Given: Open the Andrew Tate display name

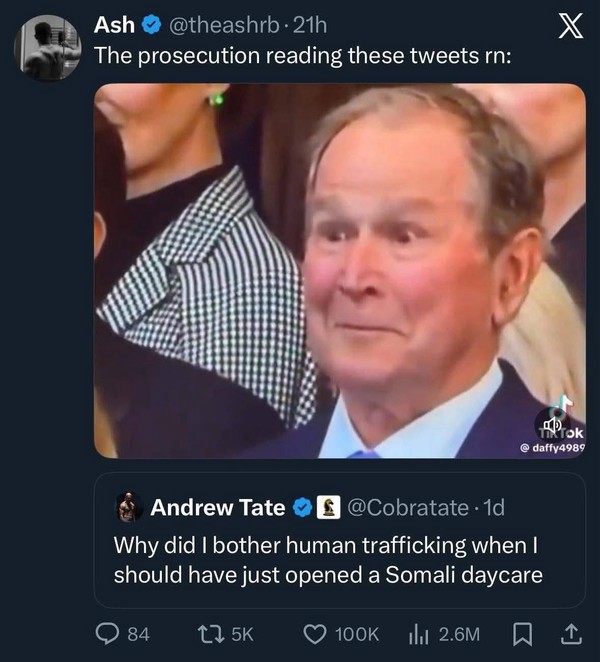Looking at the screenshot, I should (218, 508).
